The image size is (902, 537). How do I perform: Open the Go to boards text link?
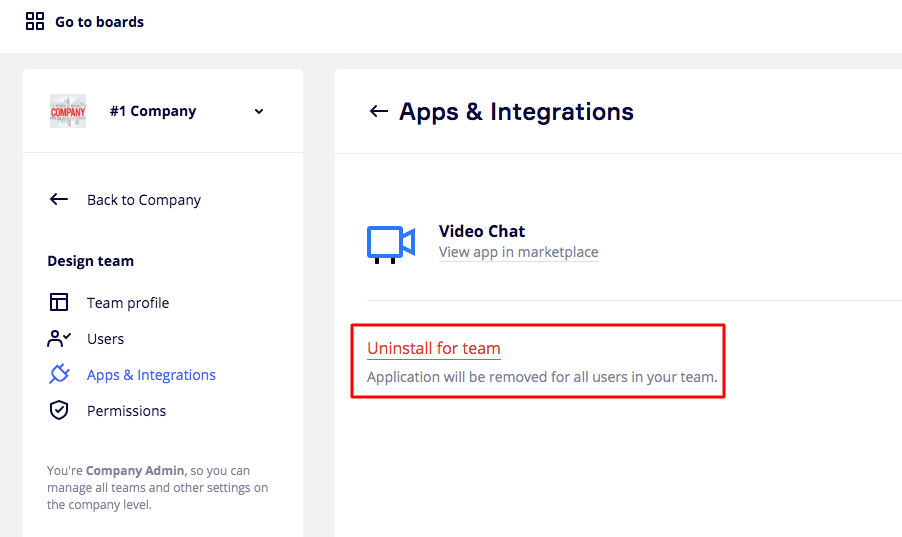pos(99,22)
